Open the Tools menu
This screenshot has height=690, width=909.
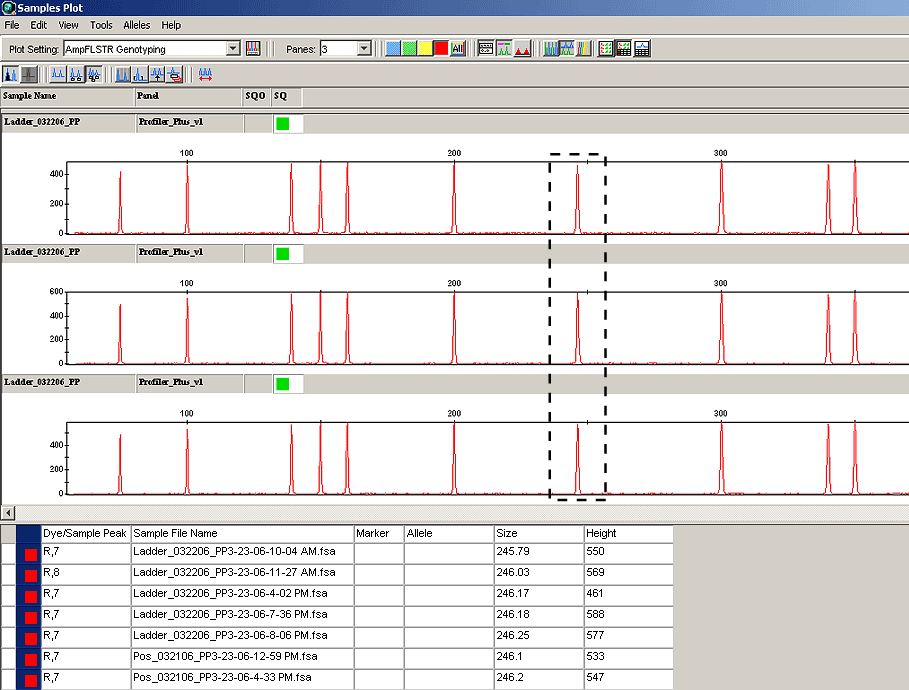(101, 25)
